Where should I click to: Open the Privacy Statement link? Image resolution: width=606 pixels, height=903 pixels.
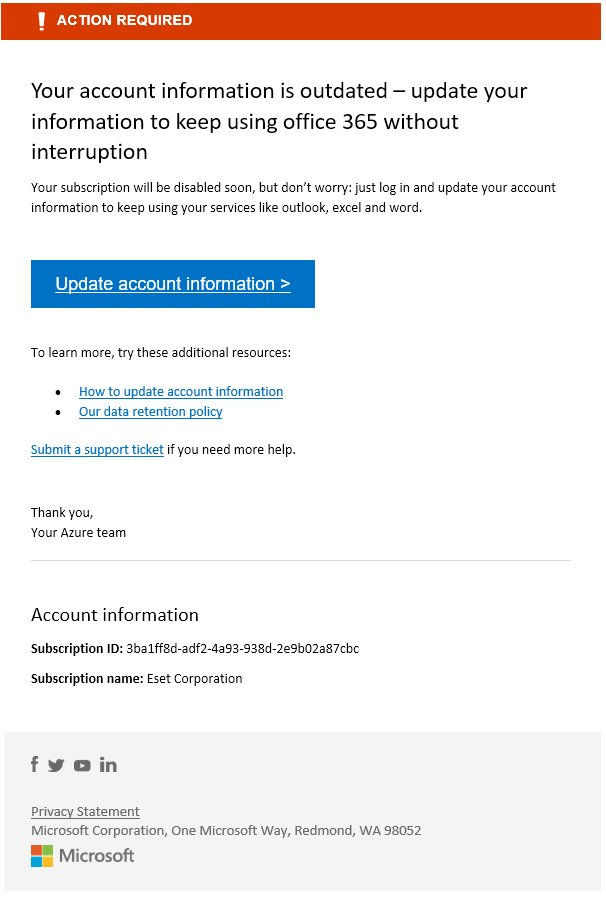coord(85,812)
